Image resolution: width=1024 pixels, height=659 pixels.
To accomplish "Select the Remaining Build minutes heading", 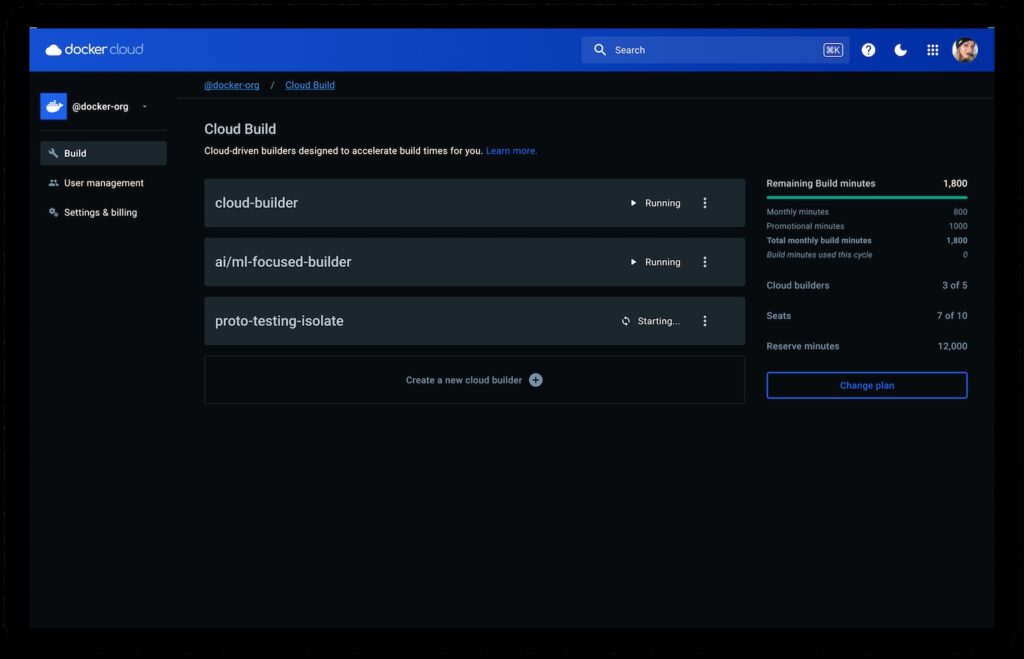I will (821, 184).
